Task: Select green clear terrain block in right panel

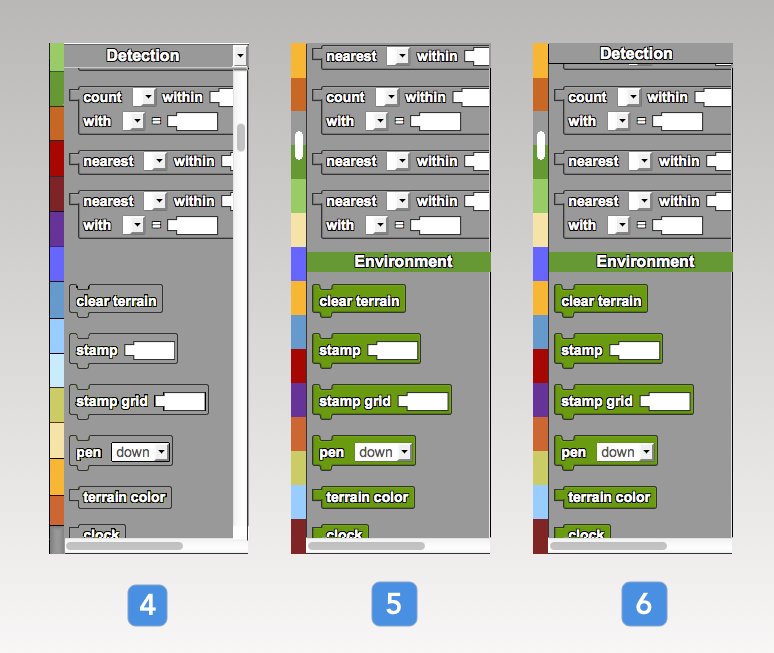Action: (601, 300)
